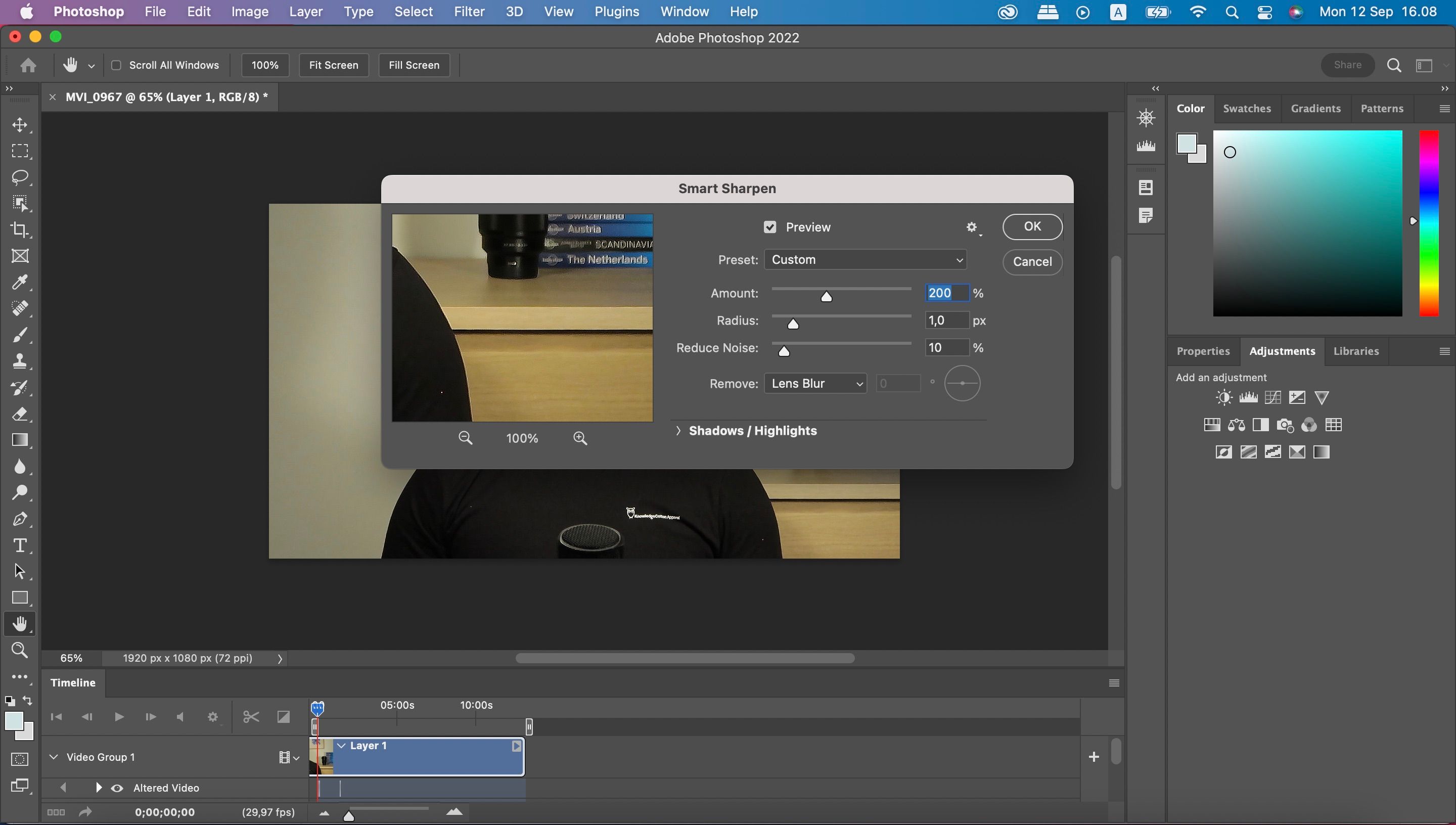Add a Brightness/Contrast adjustment
Viewport: 1456px width, 825px height.
pyautogui.click(x=1223, y=397)
